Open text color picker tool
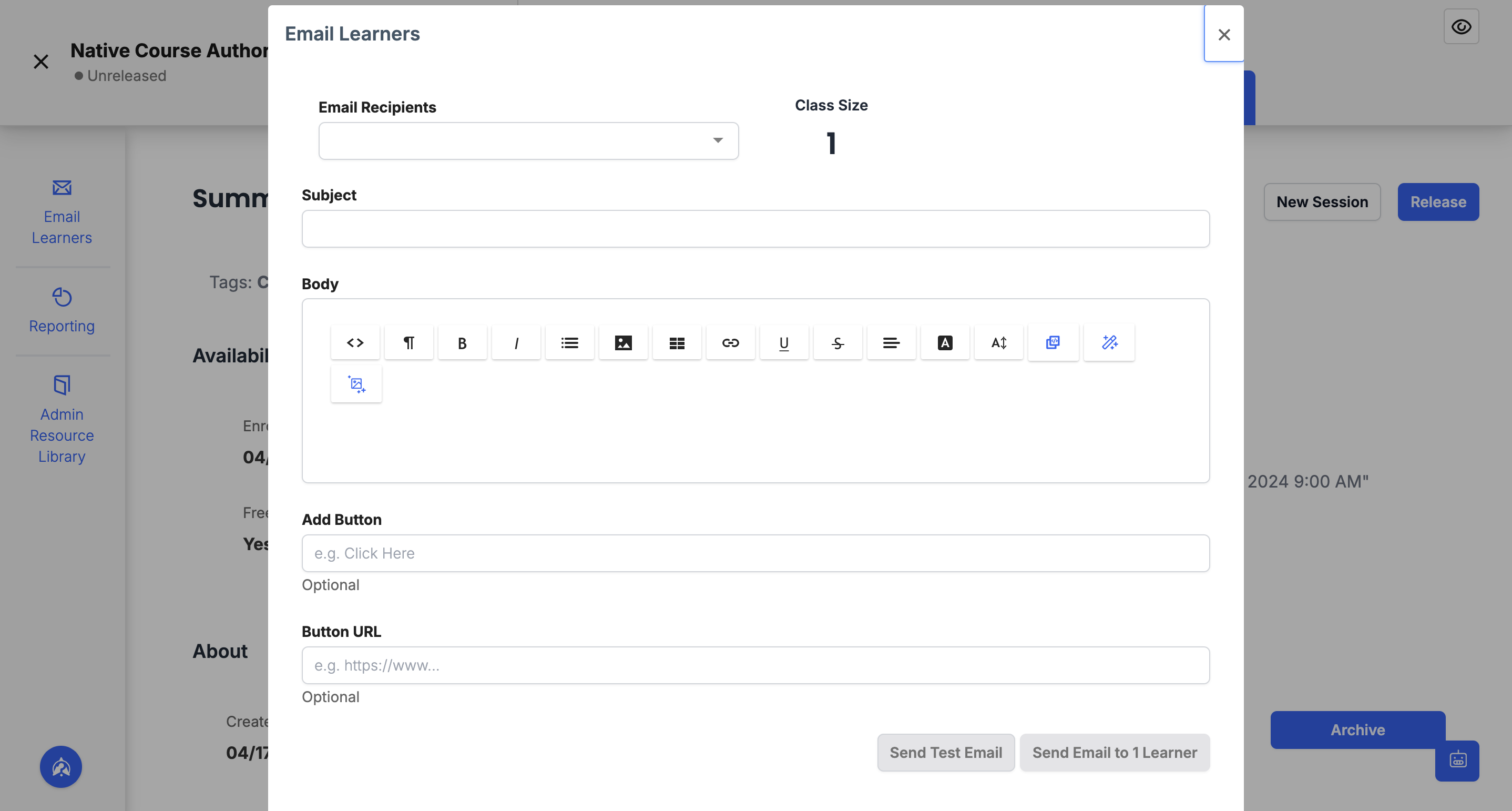1512x811 pixels. coord(945,342)
